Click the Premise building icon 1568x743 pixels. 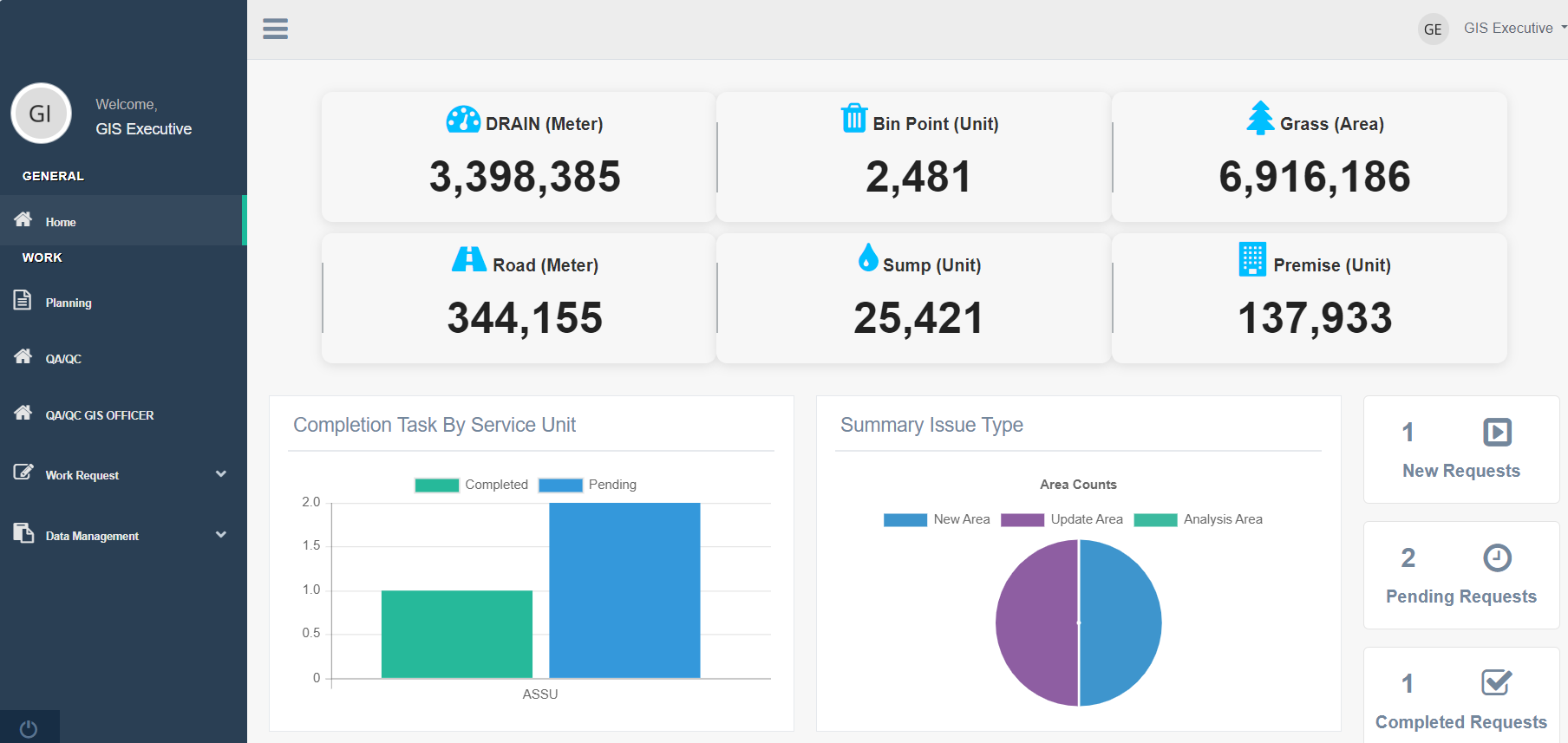1252,259
